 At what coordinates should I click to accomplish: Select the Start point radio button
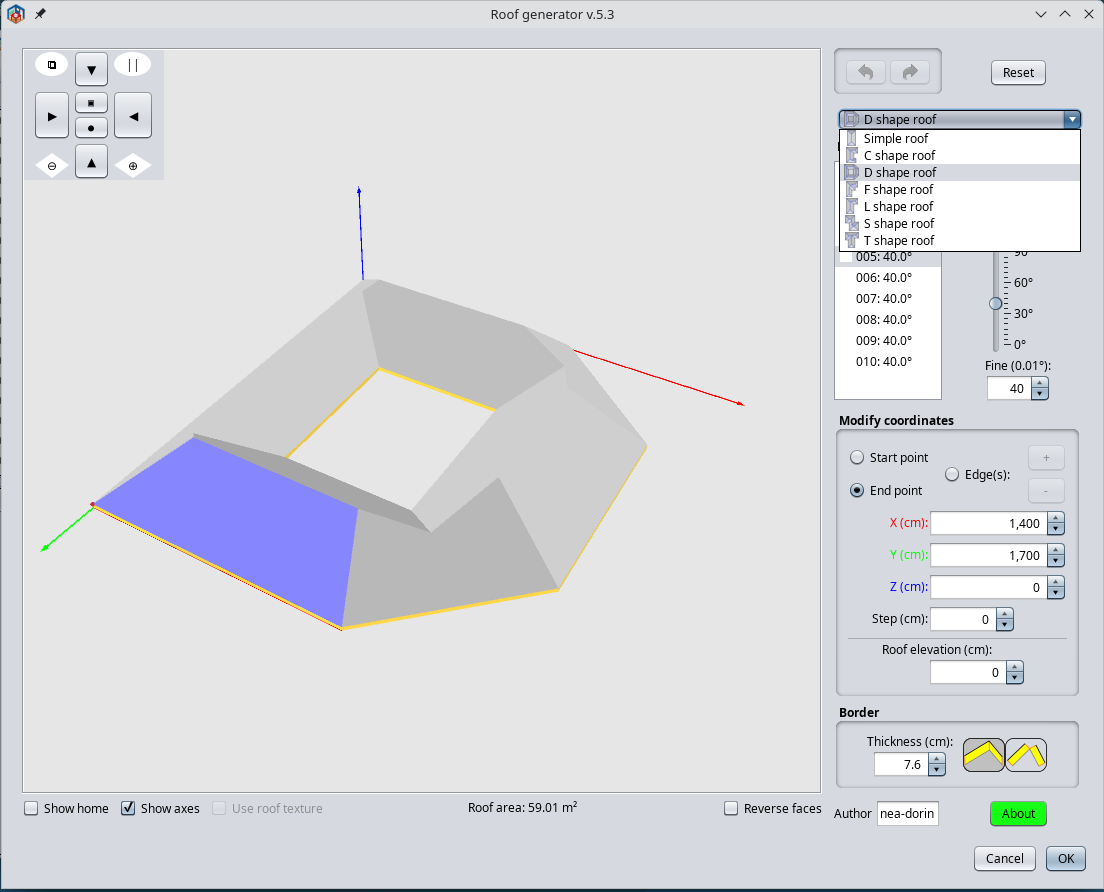pyautogui.click(x=857, y=458)
